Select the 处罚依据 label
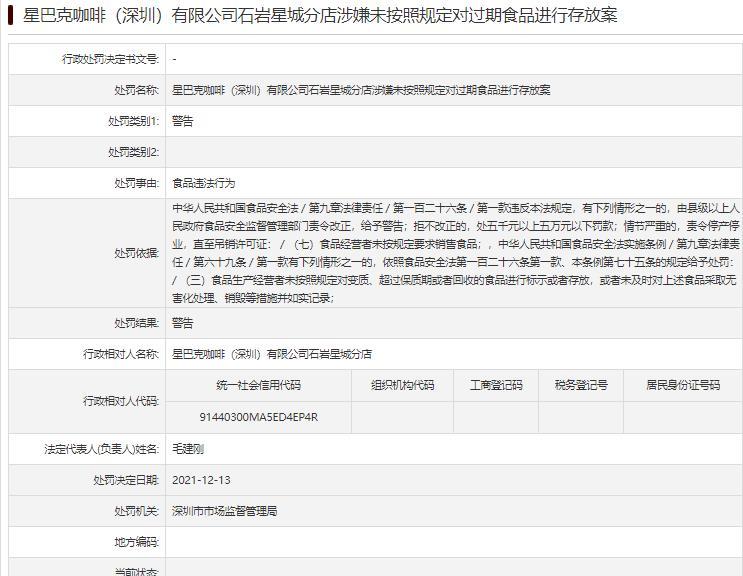Viewport: 743px width, 576px height. tap(136, 253)
